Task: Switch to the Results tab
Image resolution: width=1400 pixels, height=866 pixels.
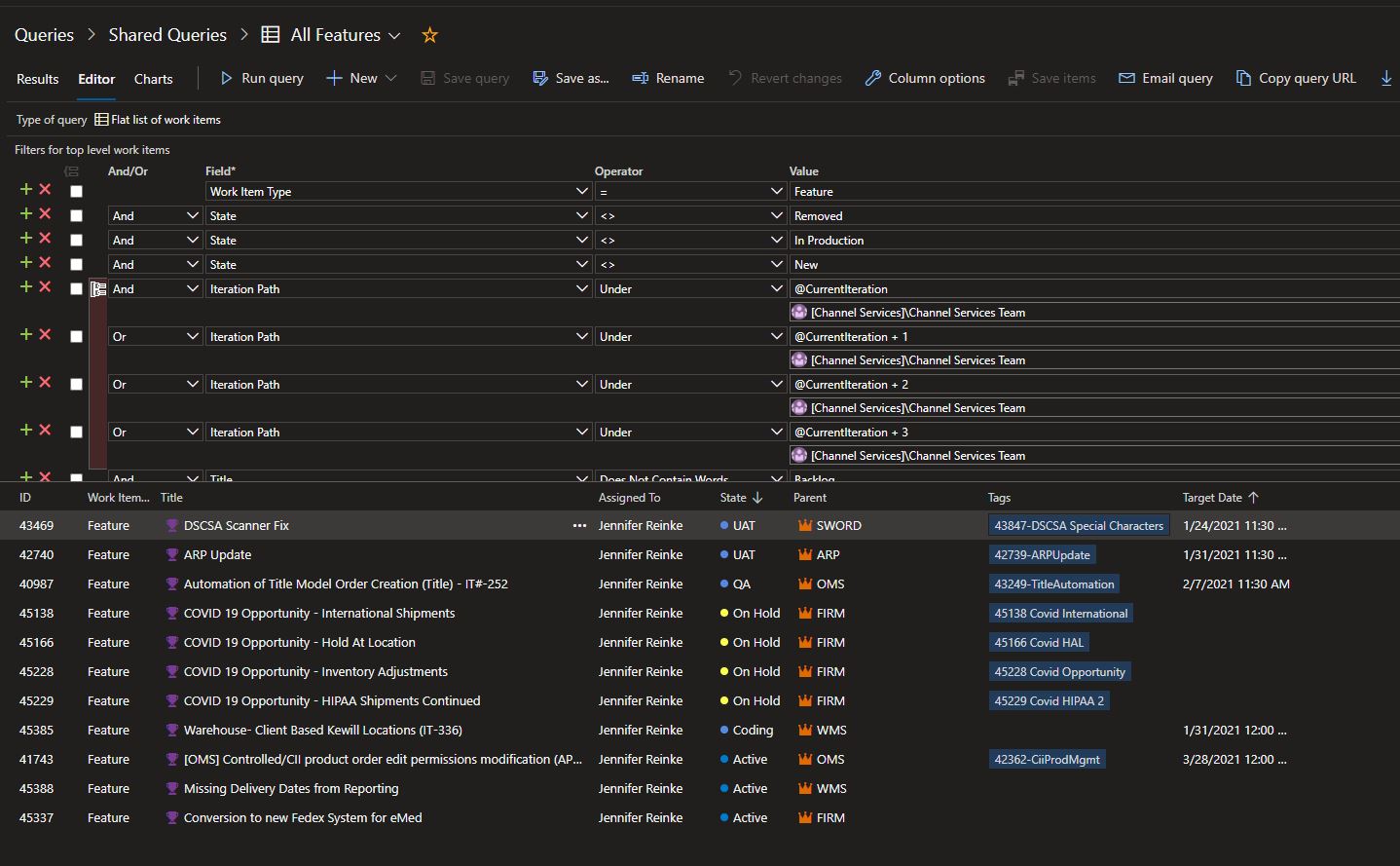Action: coord(37,79)
